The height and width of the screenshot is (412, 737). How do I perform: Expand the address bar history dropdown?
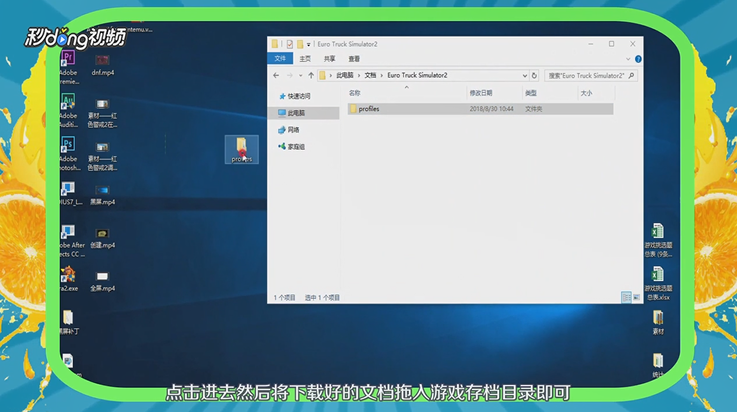[525, 76]
